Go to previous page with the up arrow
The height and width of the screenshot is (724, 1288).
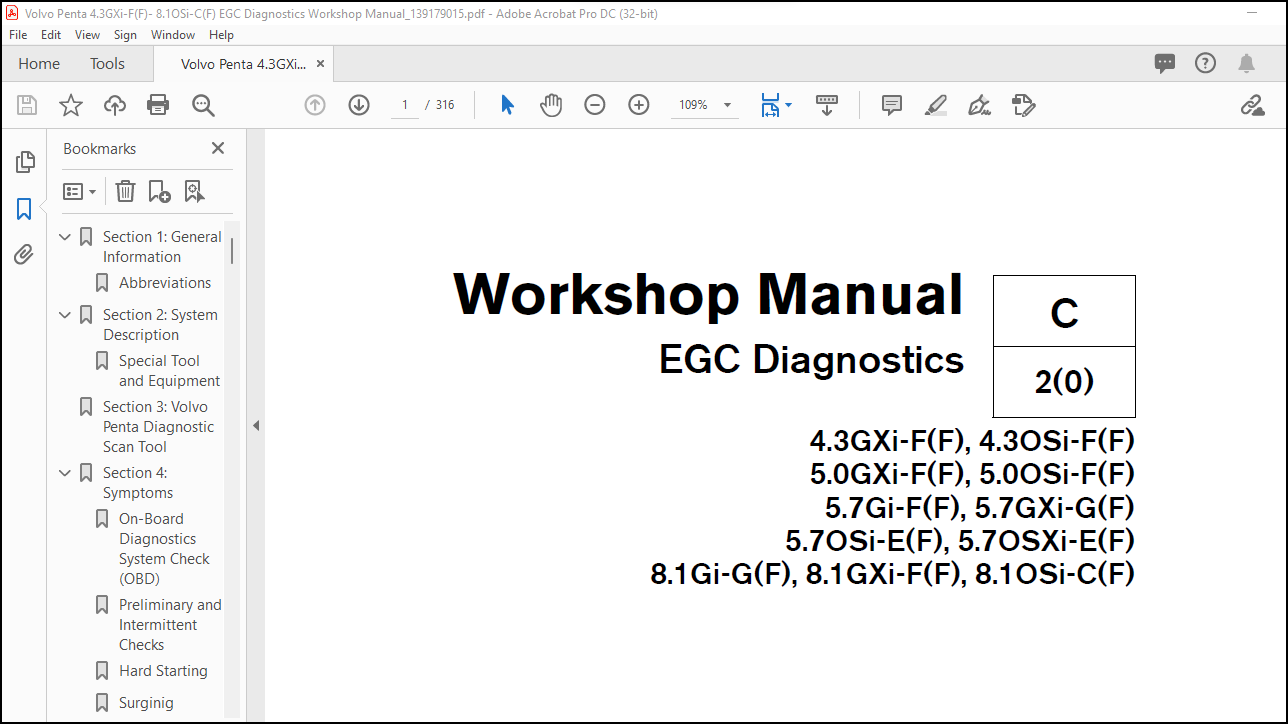pos(315,105)
